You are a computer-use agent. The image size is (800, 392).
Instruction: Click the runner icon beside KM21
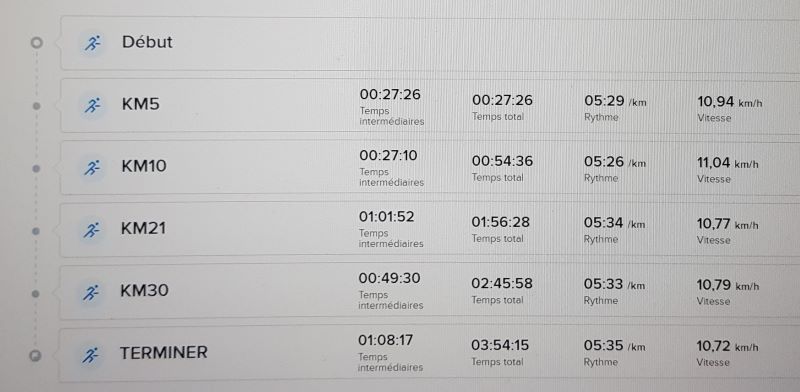(92, 230)
